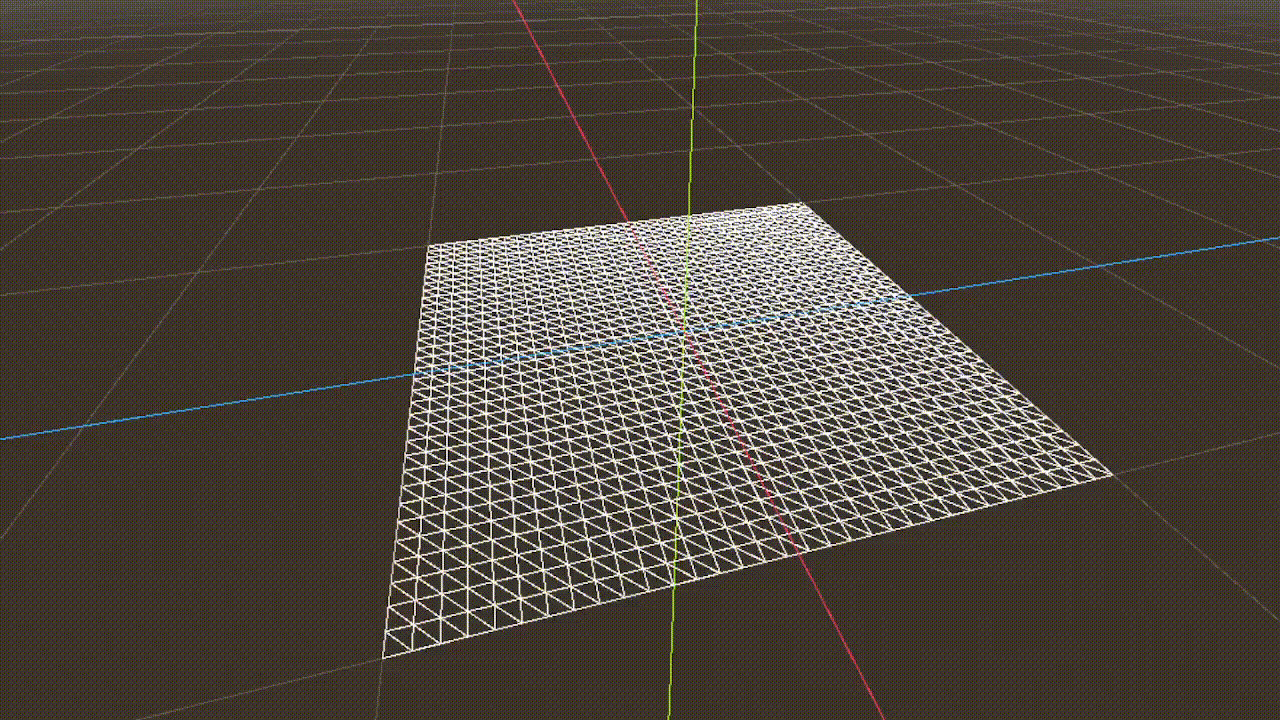Pick the green axis line below the mesh
This screenshot has height=720, width=1280.
click(670, 650)
